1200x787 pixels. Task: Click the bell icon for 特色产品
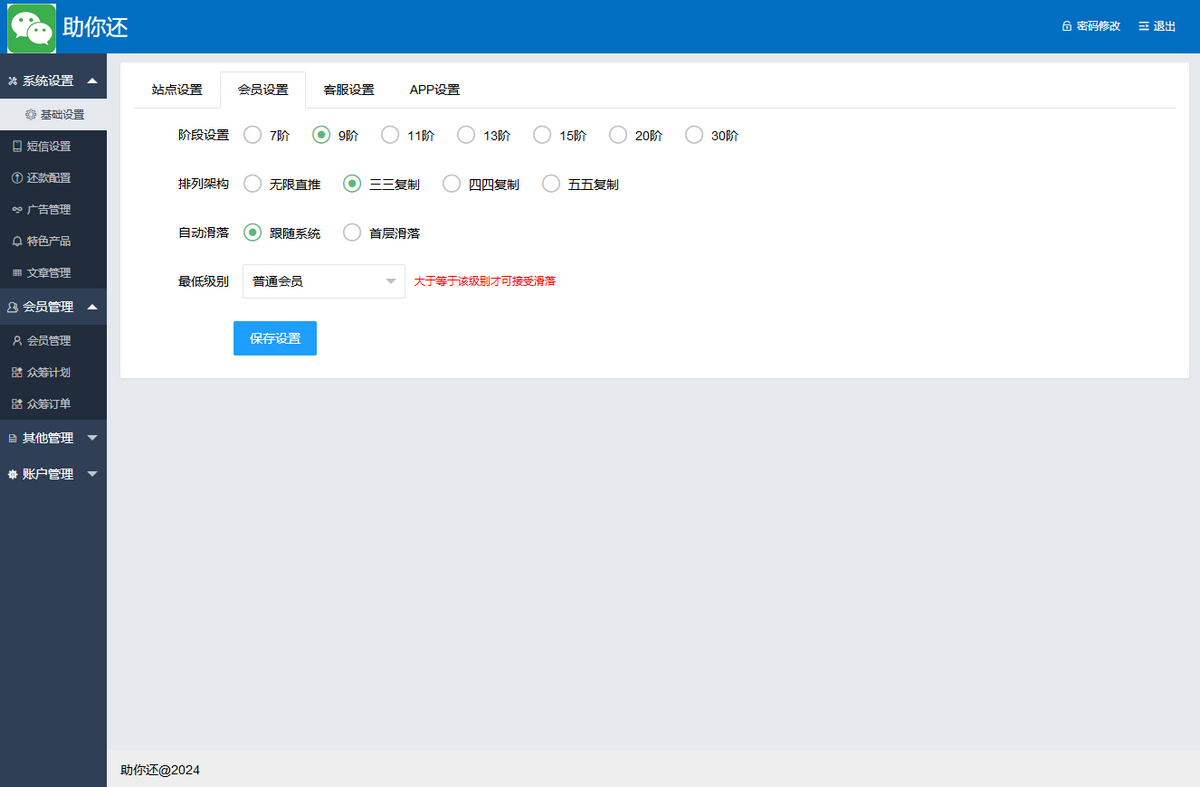[16, 241]
